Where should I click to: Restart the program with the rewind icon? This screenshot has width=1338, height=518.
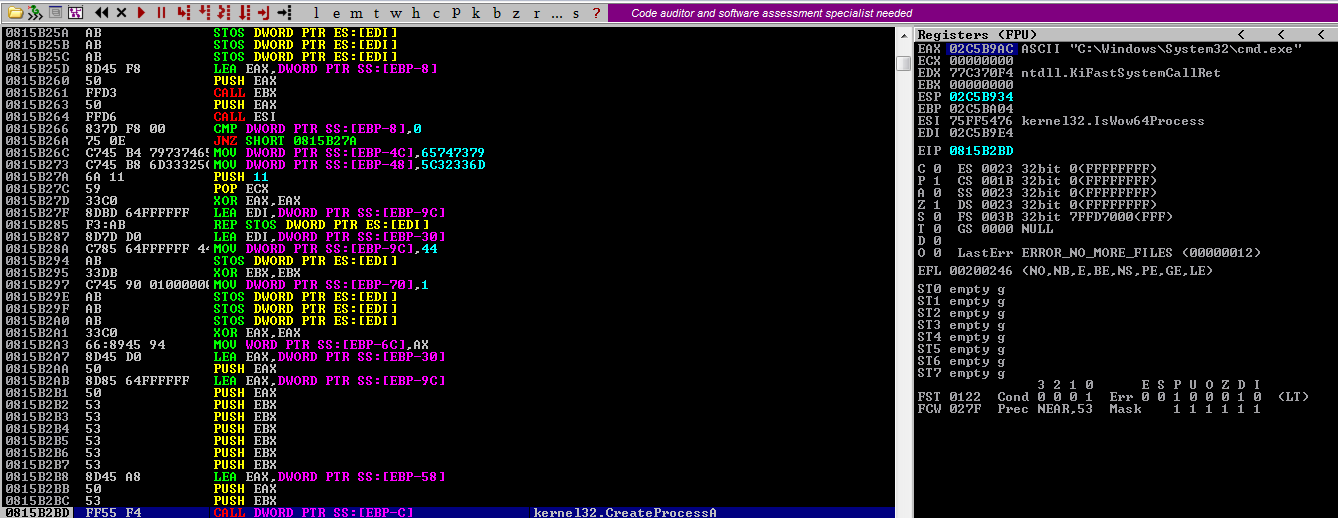[102, 13]
